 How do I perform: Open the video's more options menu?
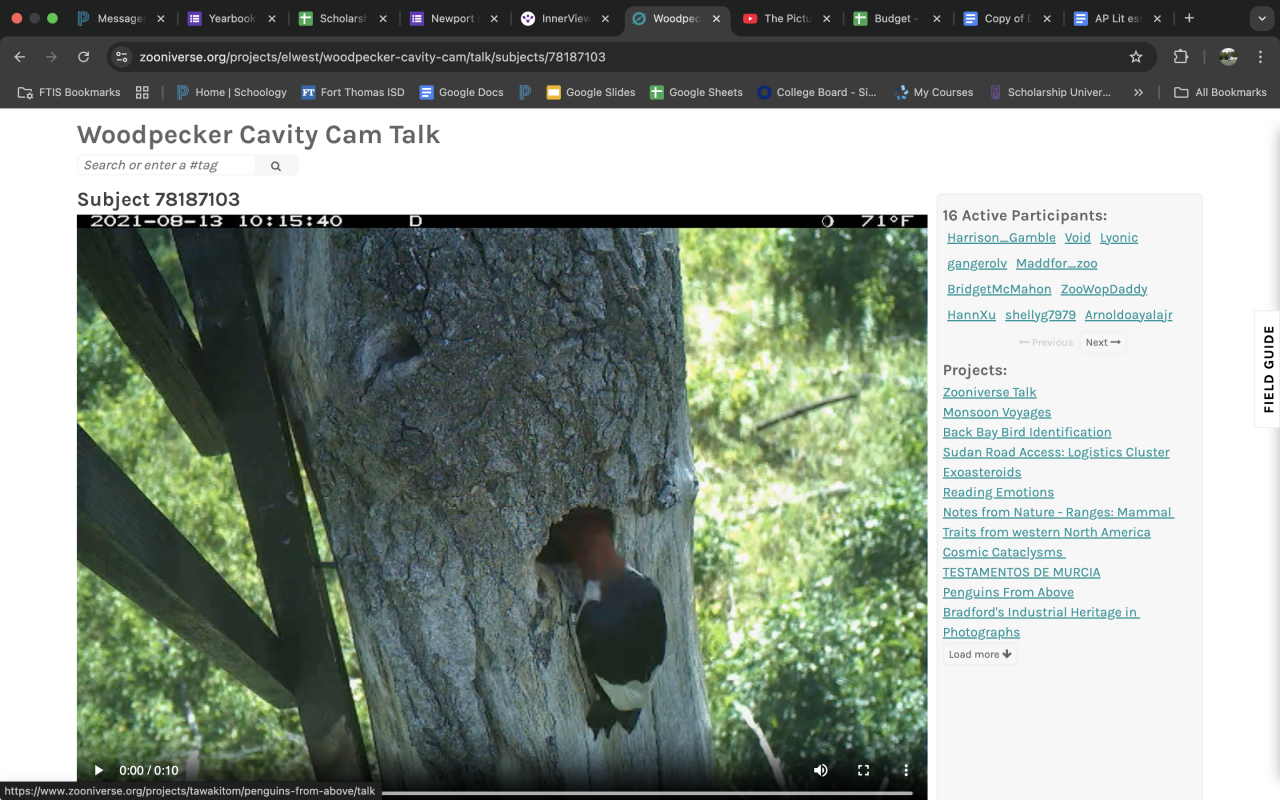point(906,770)
